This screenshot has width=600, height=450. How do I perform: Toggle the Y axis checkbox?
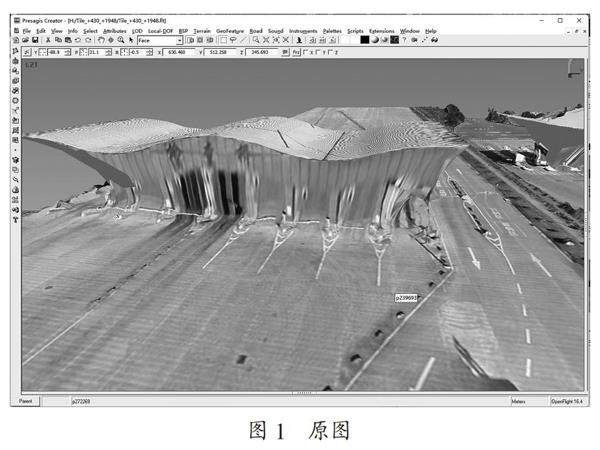(321, 51)
